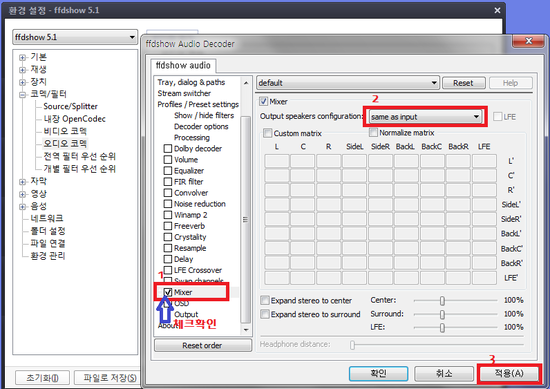This screenshot has width=550, height=389.
Task: Expand the 장치 tree node
Action: pos(22,82)
